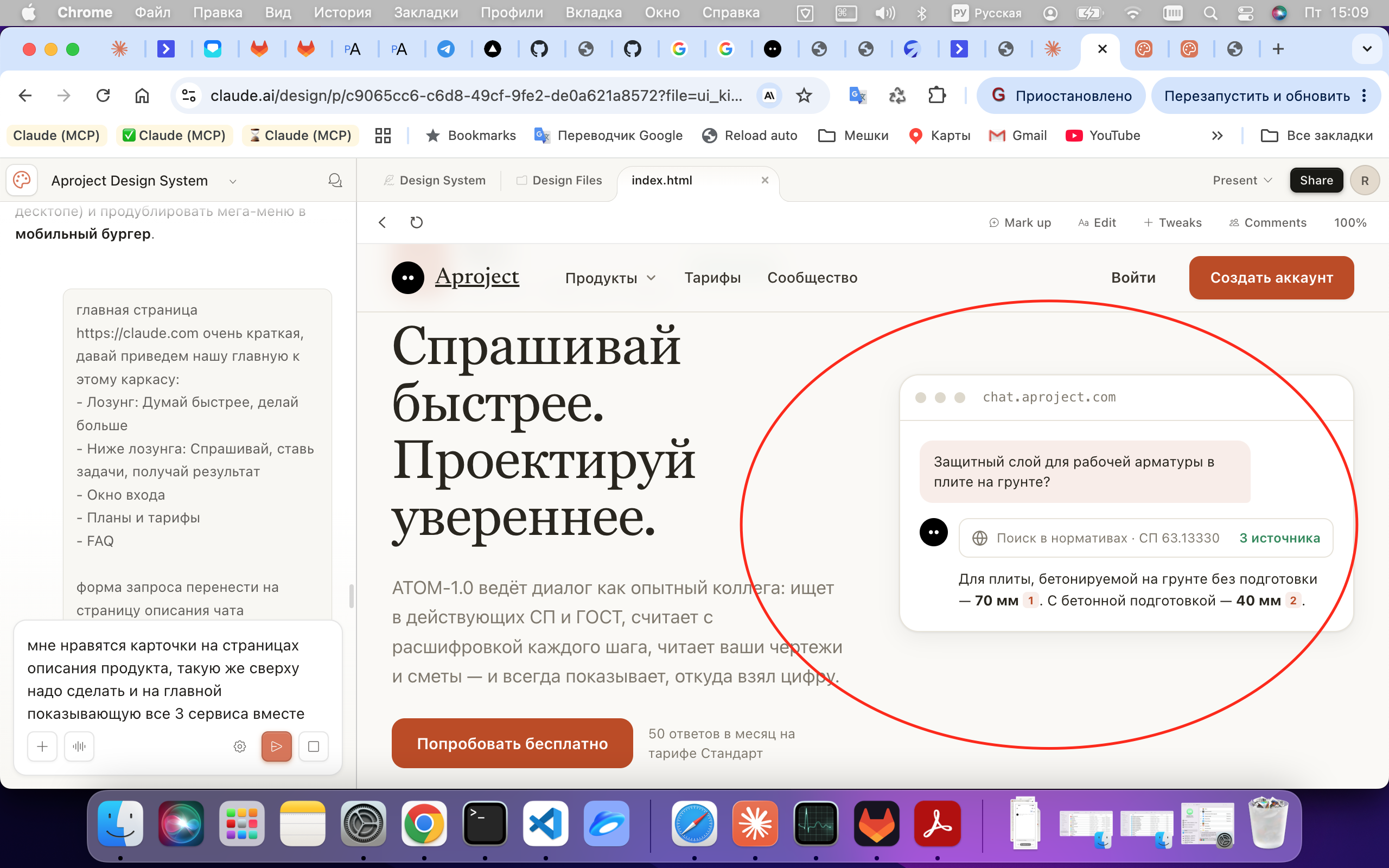Image resolution: width=1389 pixels, height=868 pixels.
Task: Click the Войти link
Action: coord(1133,278)
